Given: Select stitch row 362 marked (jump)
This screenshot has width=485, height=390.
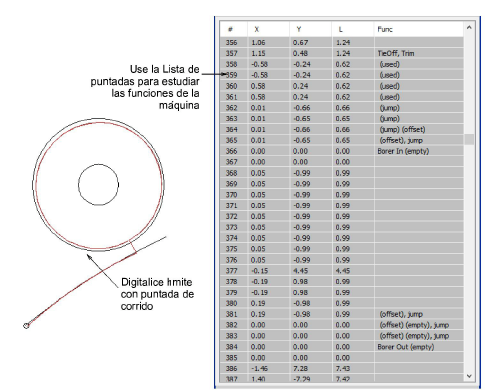Looking at the screenshot, I should tap(342, 108).
